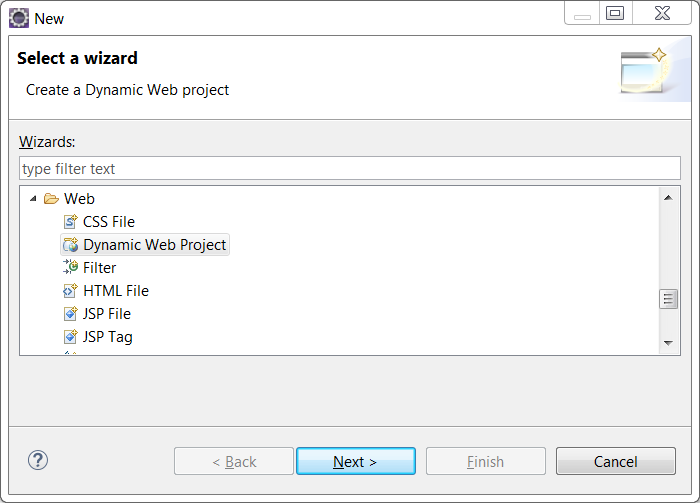Collapse the Web tree category
The height and width of the screenshot is (503, 700).
(x=33, y=199)
